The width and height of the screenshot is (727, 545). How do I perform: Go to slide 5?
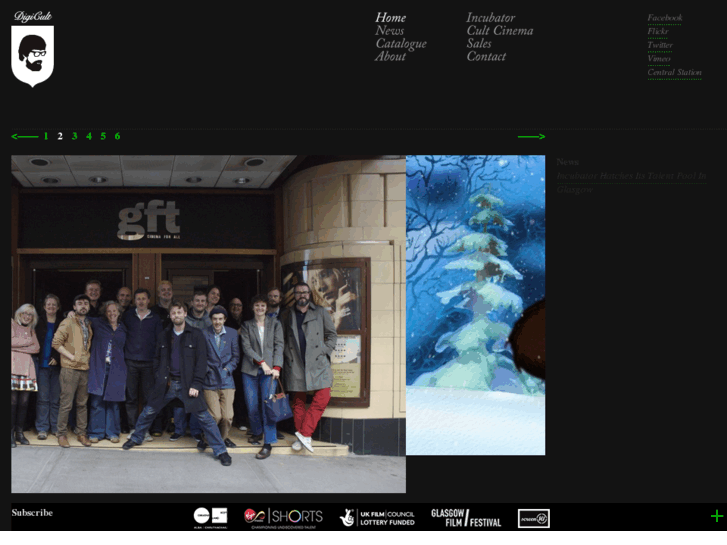103,136
